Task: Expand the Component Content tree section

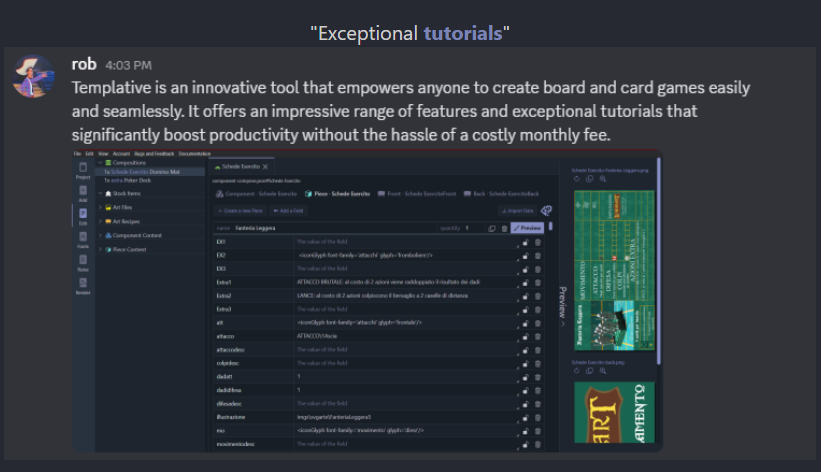Action: (x=101, y=235)
